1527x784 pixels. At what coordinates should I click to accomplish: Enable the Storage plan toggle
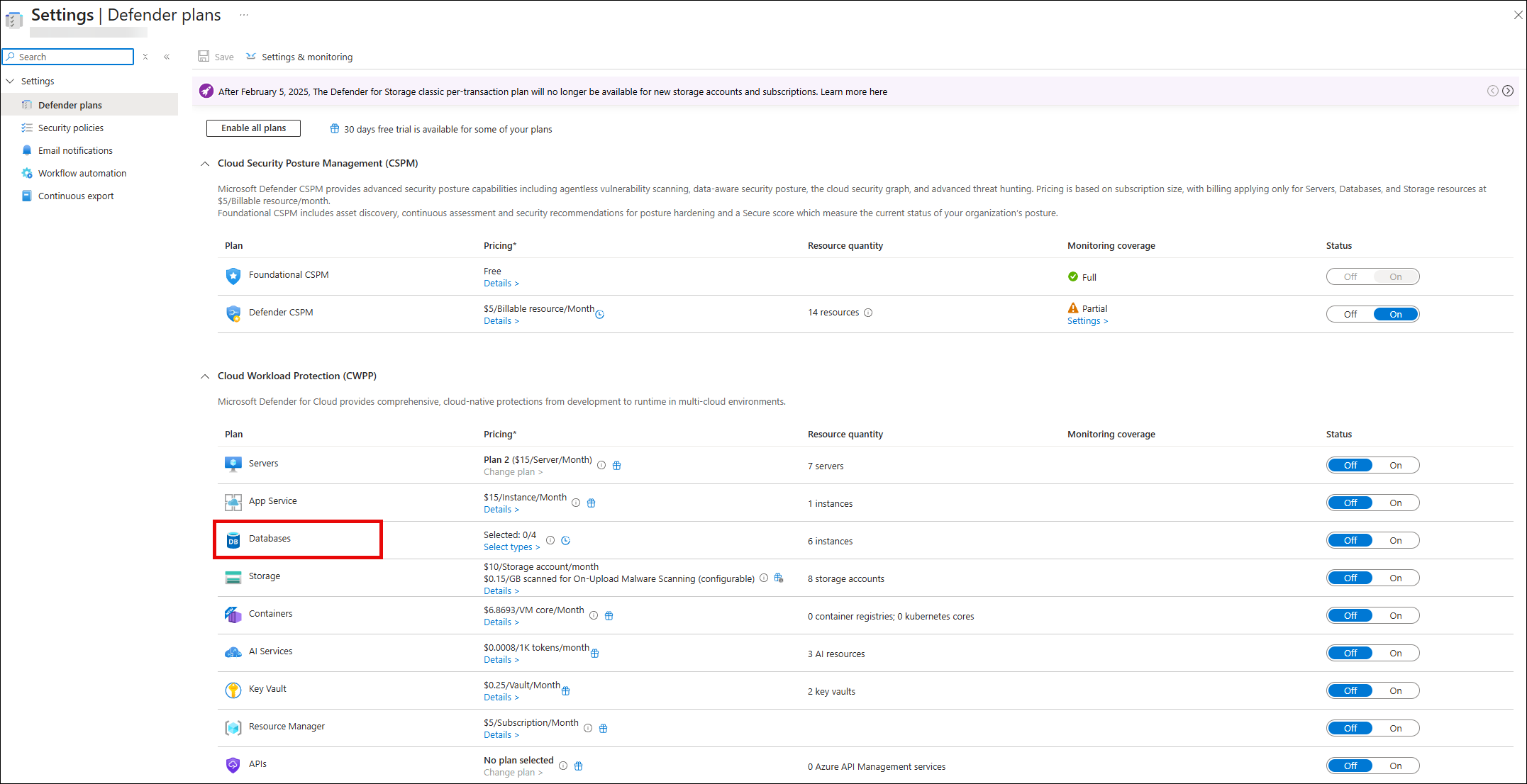[x=1394, y=577]
